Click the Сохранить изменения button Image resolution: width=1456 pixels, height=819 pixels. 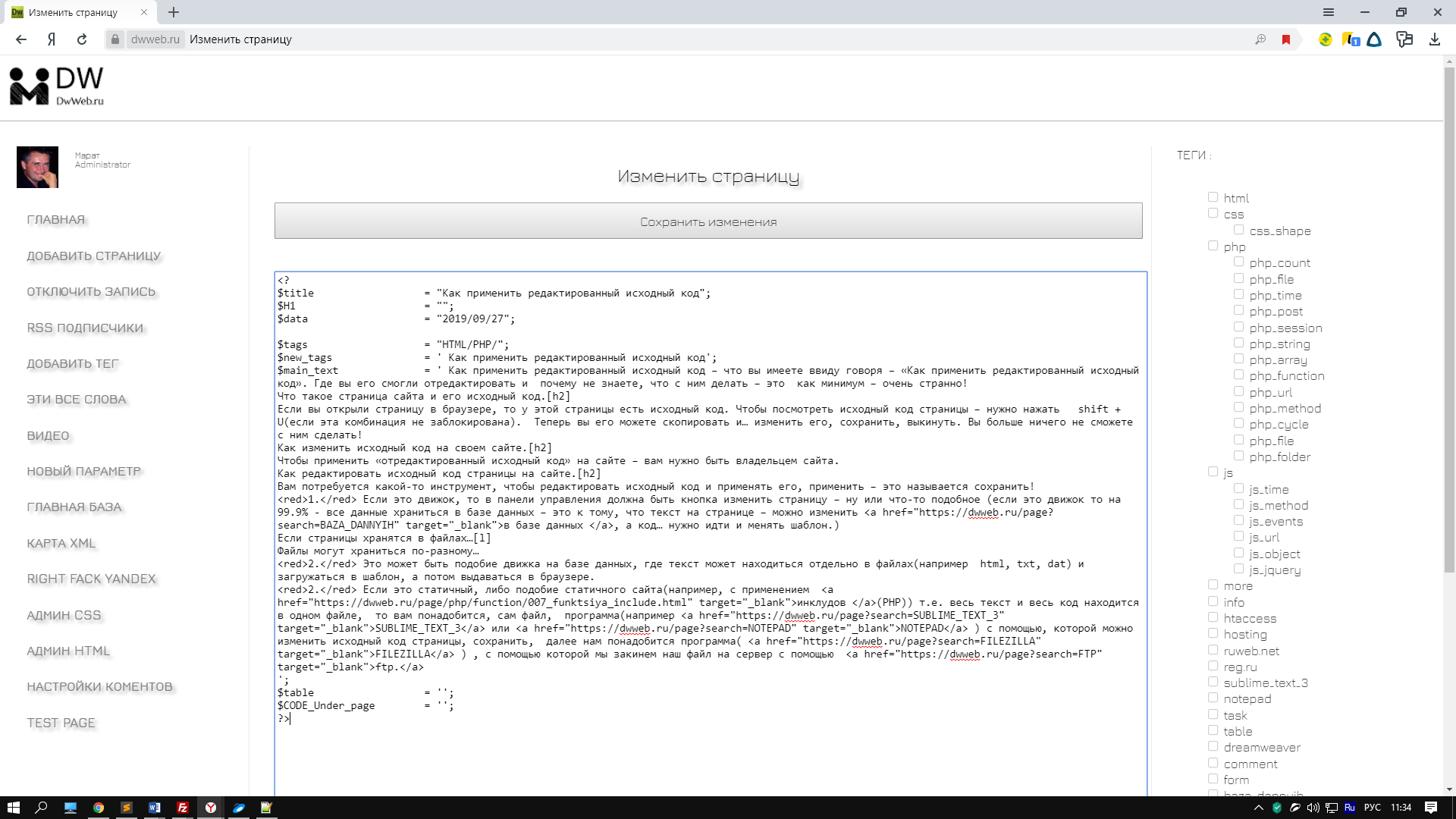[708, 221]
